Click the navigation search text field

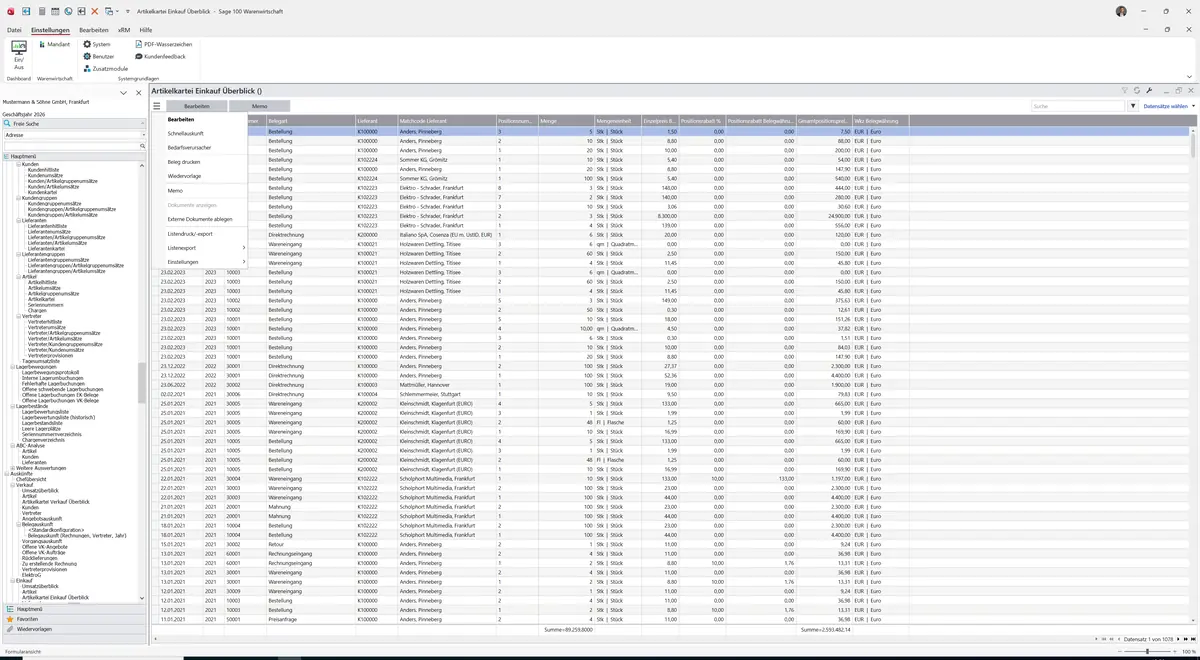[x=70, y=146]
